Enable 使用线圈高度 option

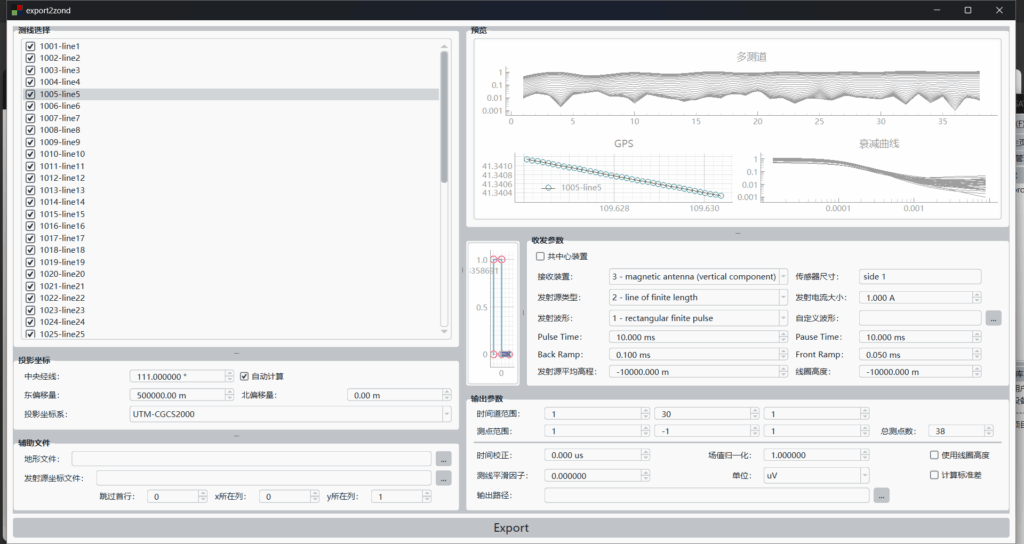(x=934, y=455)
